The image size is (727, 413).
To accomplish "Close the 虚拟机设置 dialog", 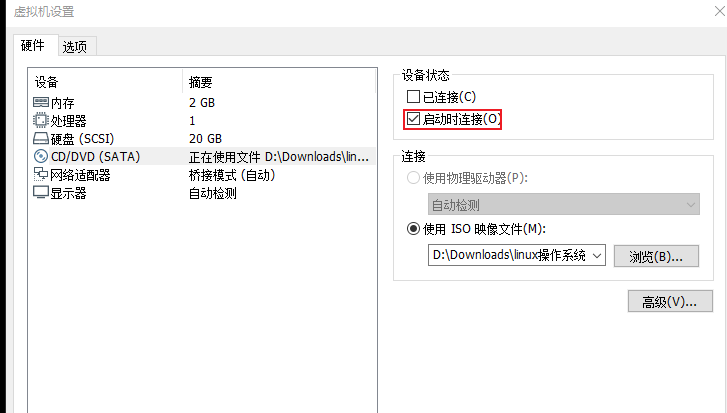I will (720, 12).
